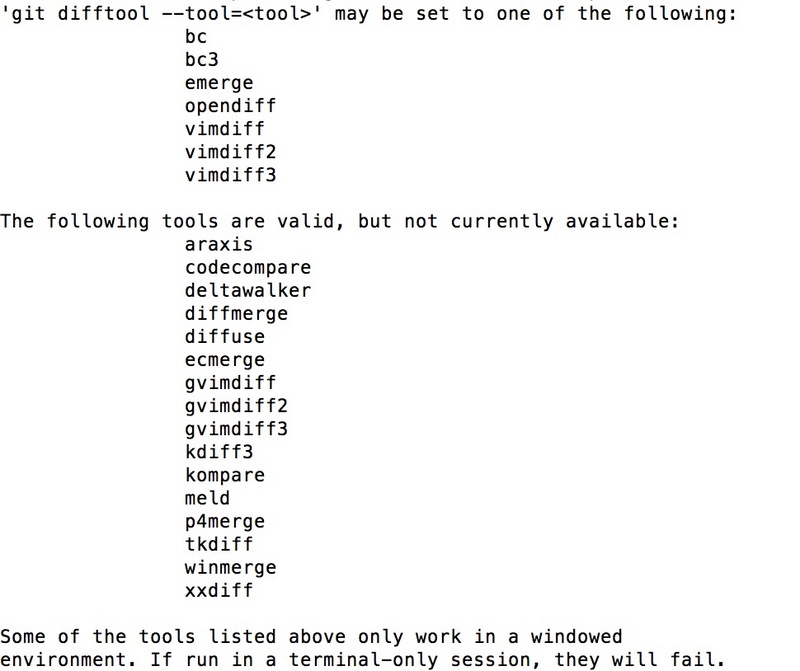The image size is (800, 671).
Task: Click the 'deltawalker' entry
Action: tap(247, 290)
